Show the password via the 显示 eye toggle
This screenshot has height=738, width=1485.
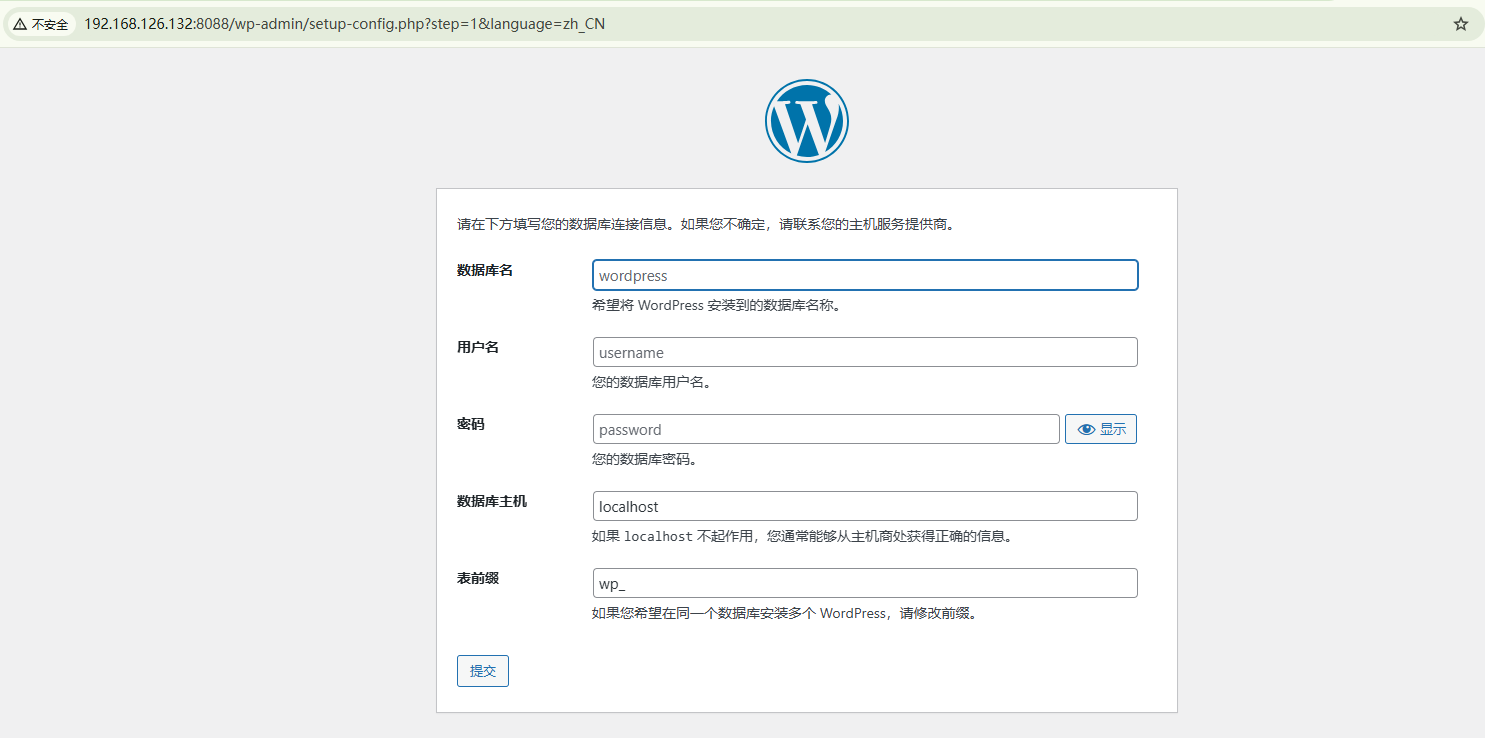(1101, 429)
